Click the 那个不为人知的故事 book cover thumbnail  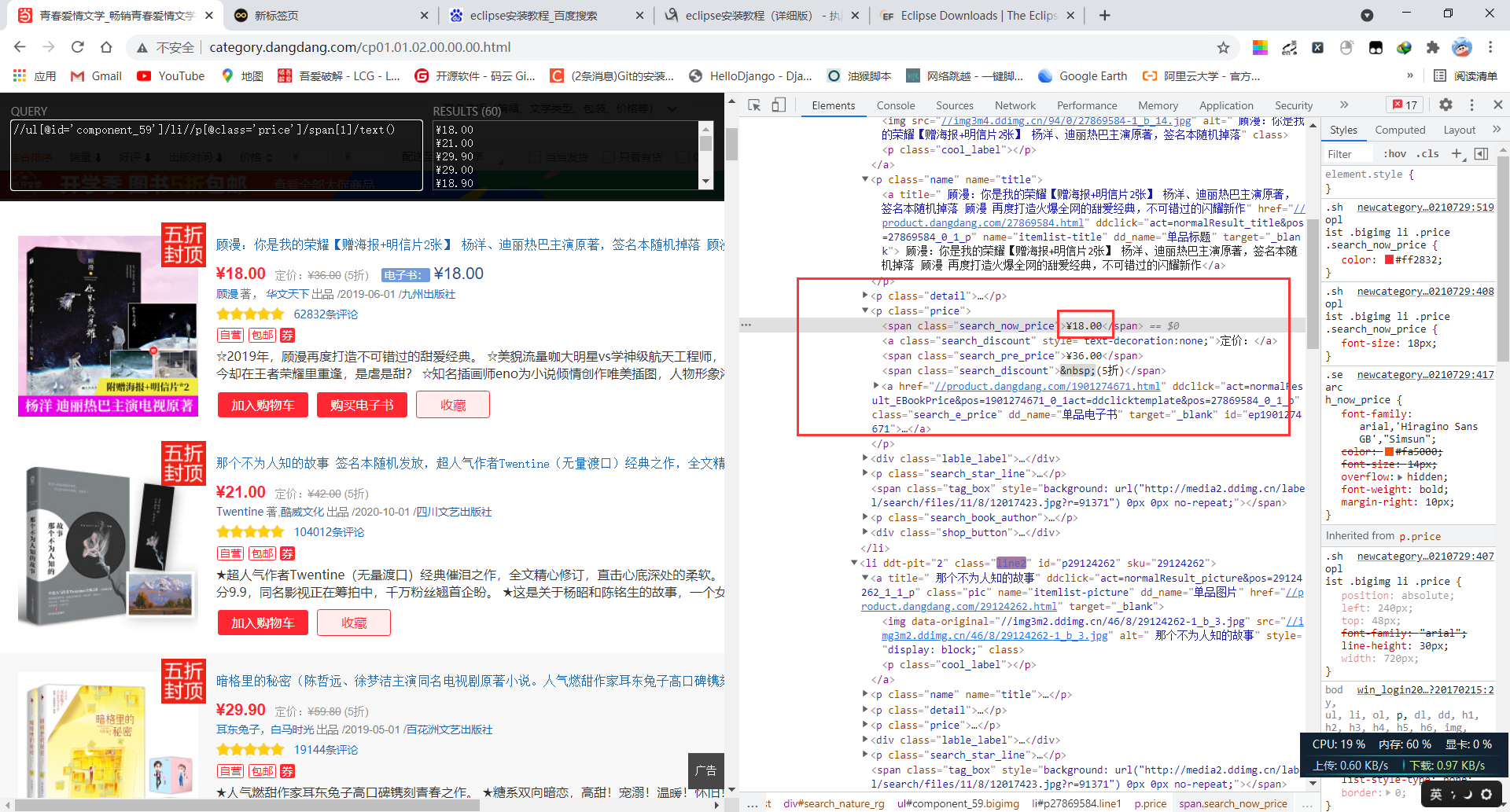pyautogui.click(x=108, y=544)
